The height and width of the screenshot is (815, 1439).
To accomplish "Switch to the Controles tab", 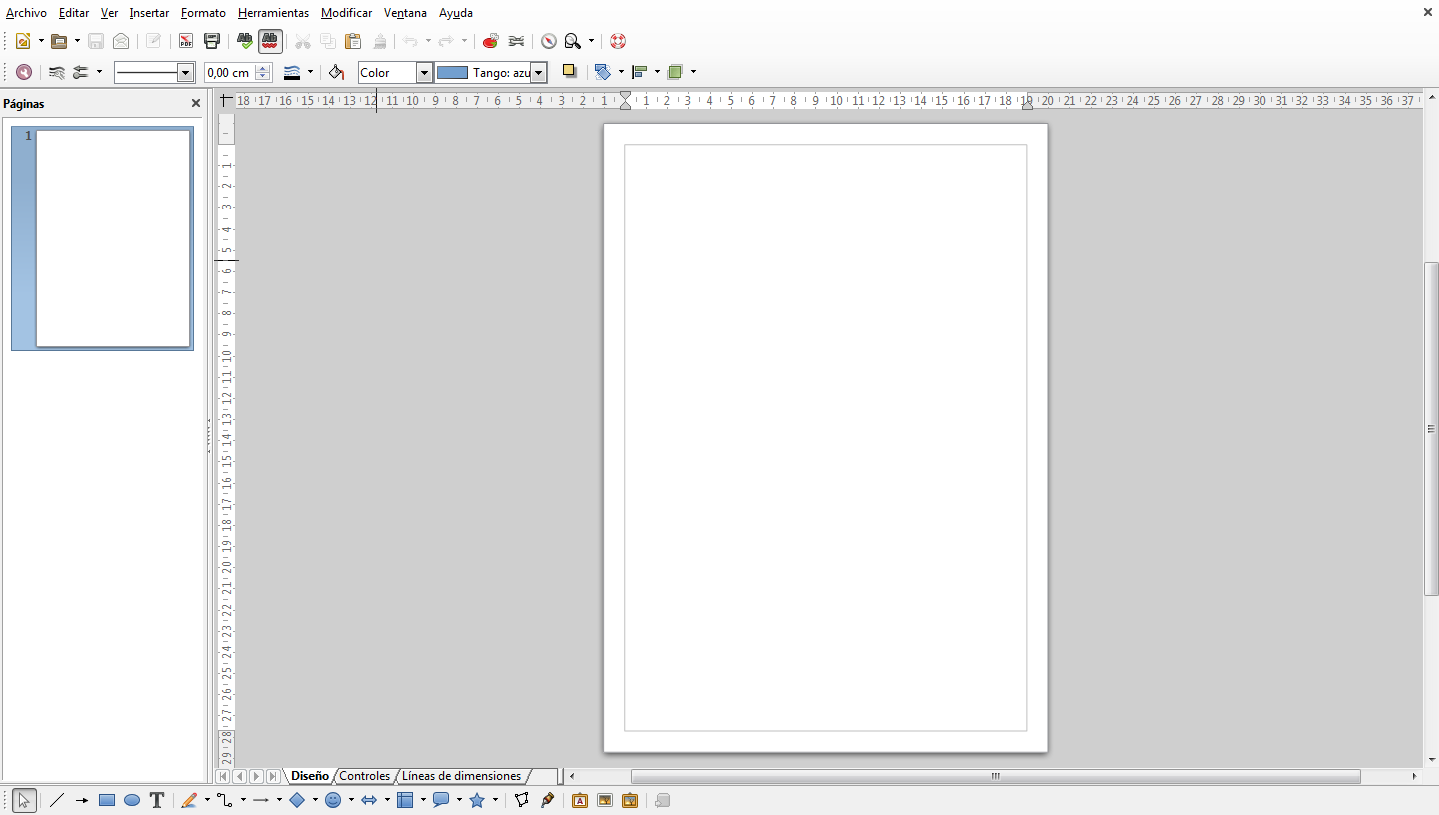I will [x=364, y=776].
